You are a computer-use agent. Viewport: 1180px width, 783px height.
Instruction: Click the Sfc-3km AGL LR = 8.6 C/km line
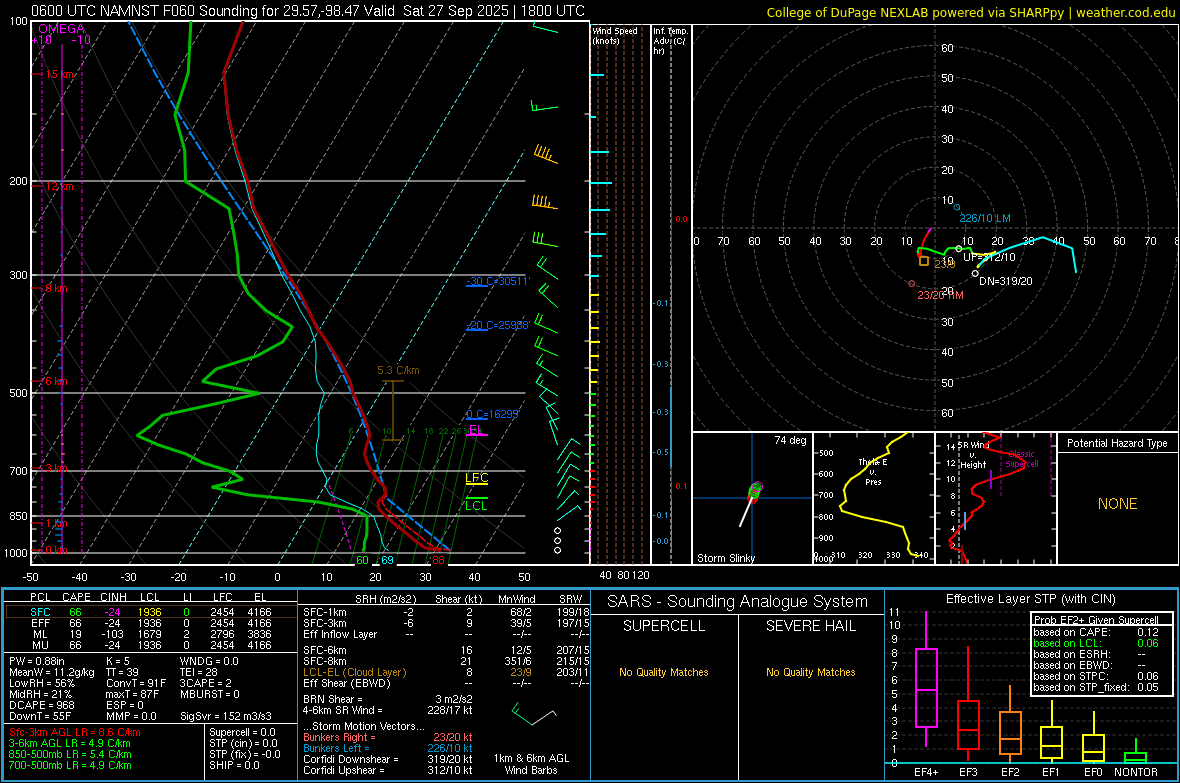point(75,732)
